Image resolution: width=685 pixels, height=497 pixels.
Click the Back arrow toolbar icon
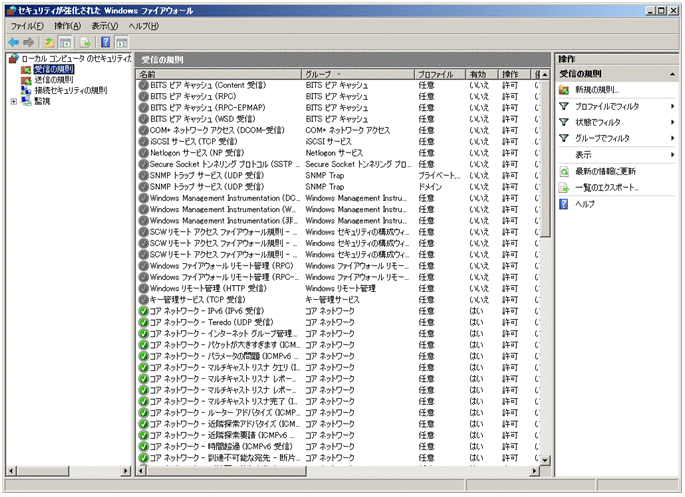point(13,42)
